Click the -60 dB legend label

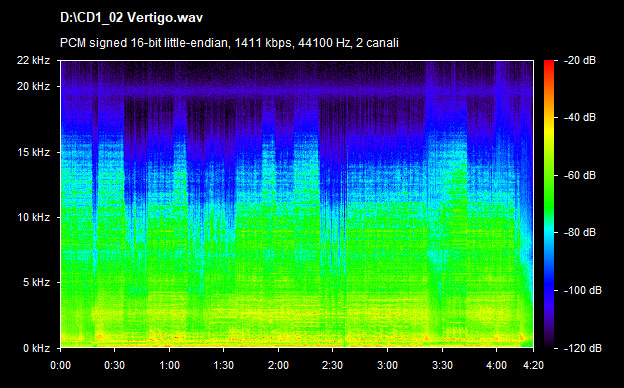tap(580, 175)
